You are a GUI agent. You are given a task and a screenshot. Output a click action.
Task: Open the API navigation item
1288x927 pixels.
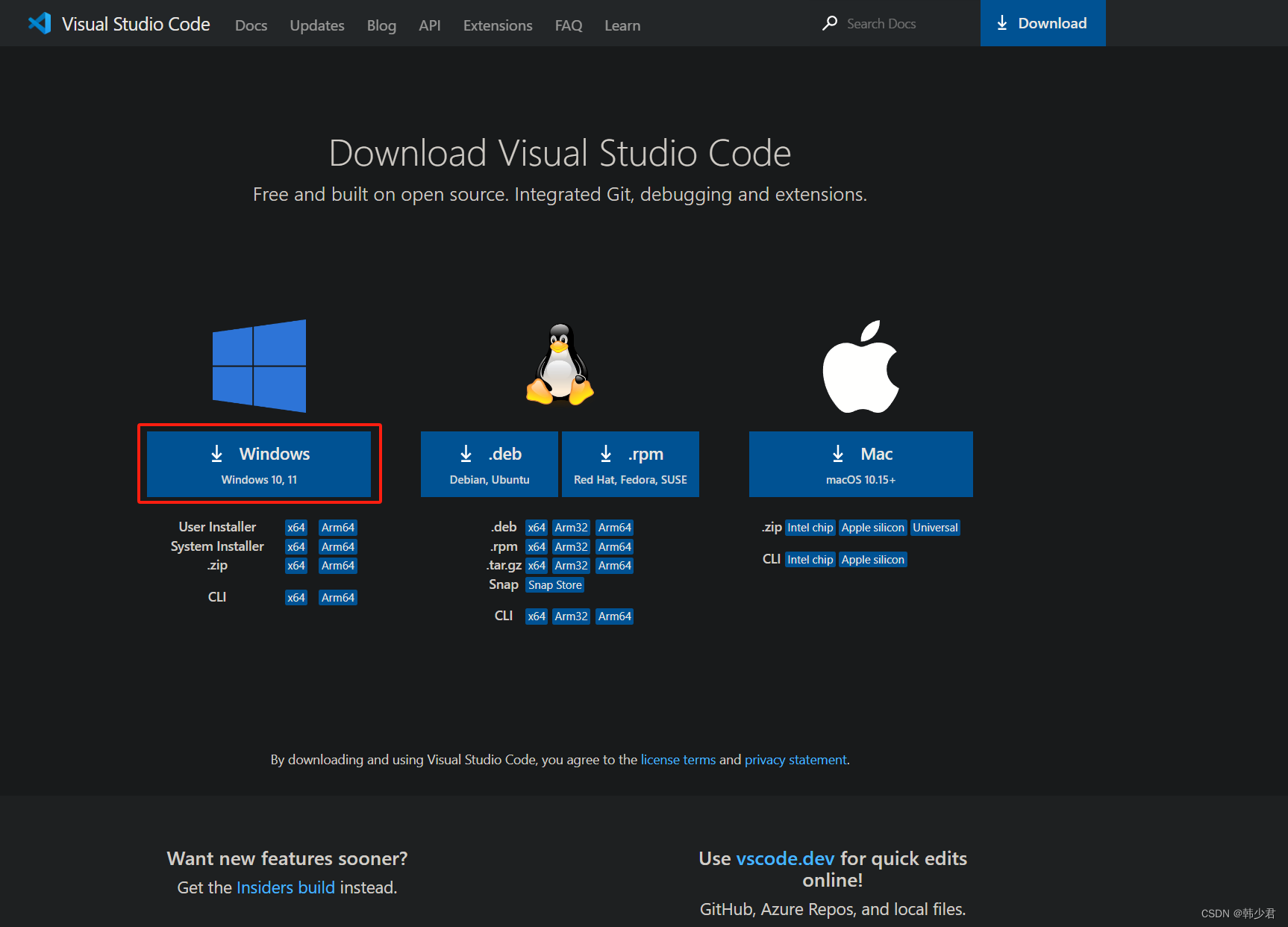tap(430, 25)
